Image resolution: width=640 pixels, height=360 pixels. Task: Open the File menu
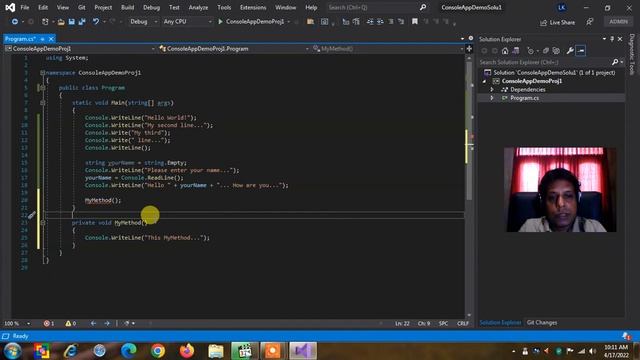24,7
